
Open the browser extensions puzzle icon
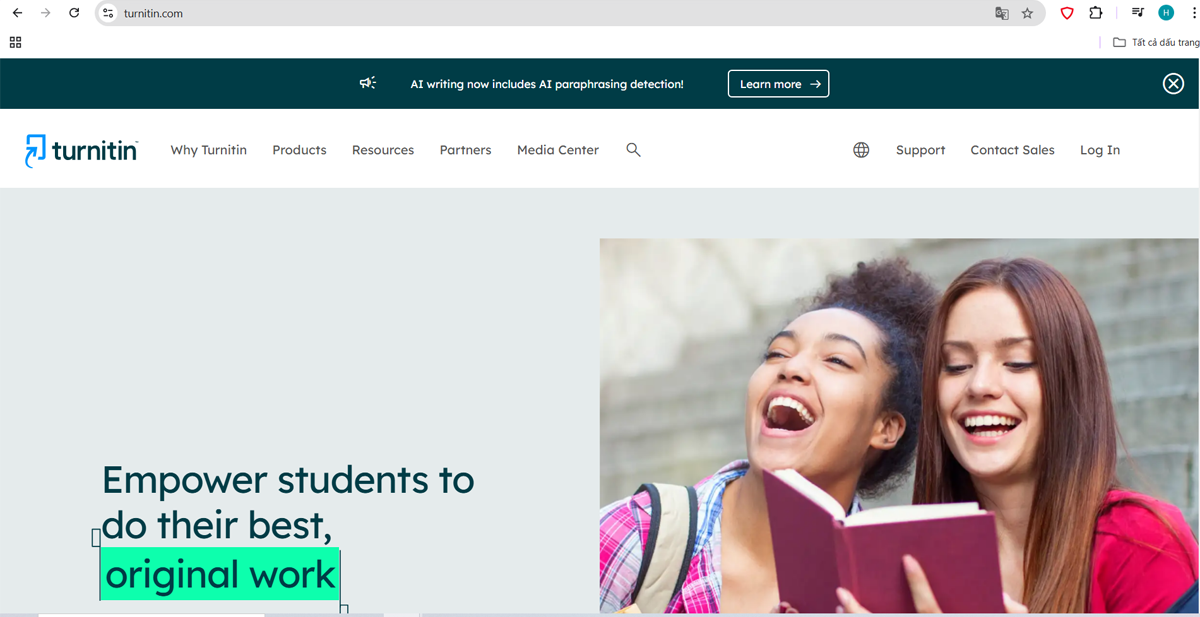pos(1096,13)
